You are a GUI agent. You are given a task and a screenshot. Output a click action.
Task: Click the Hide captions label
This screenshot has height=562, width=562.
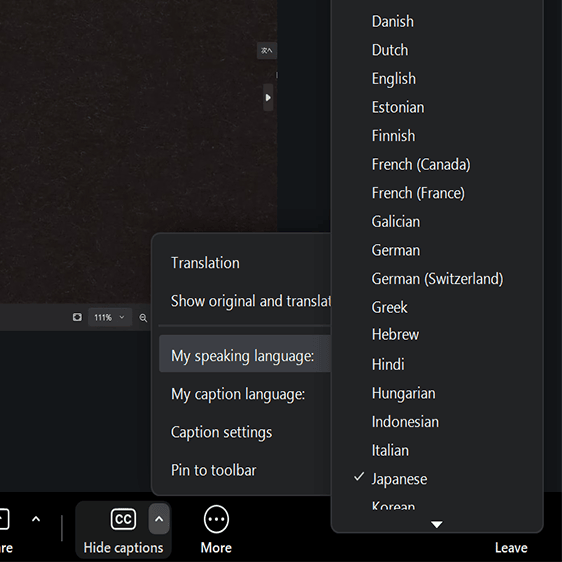tap(123, 548)
